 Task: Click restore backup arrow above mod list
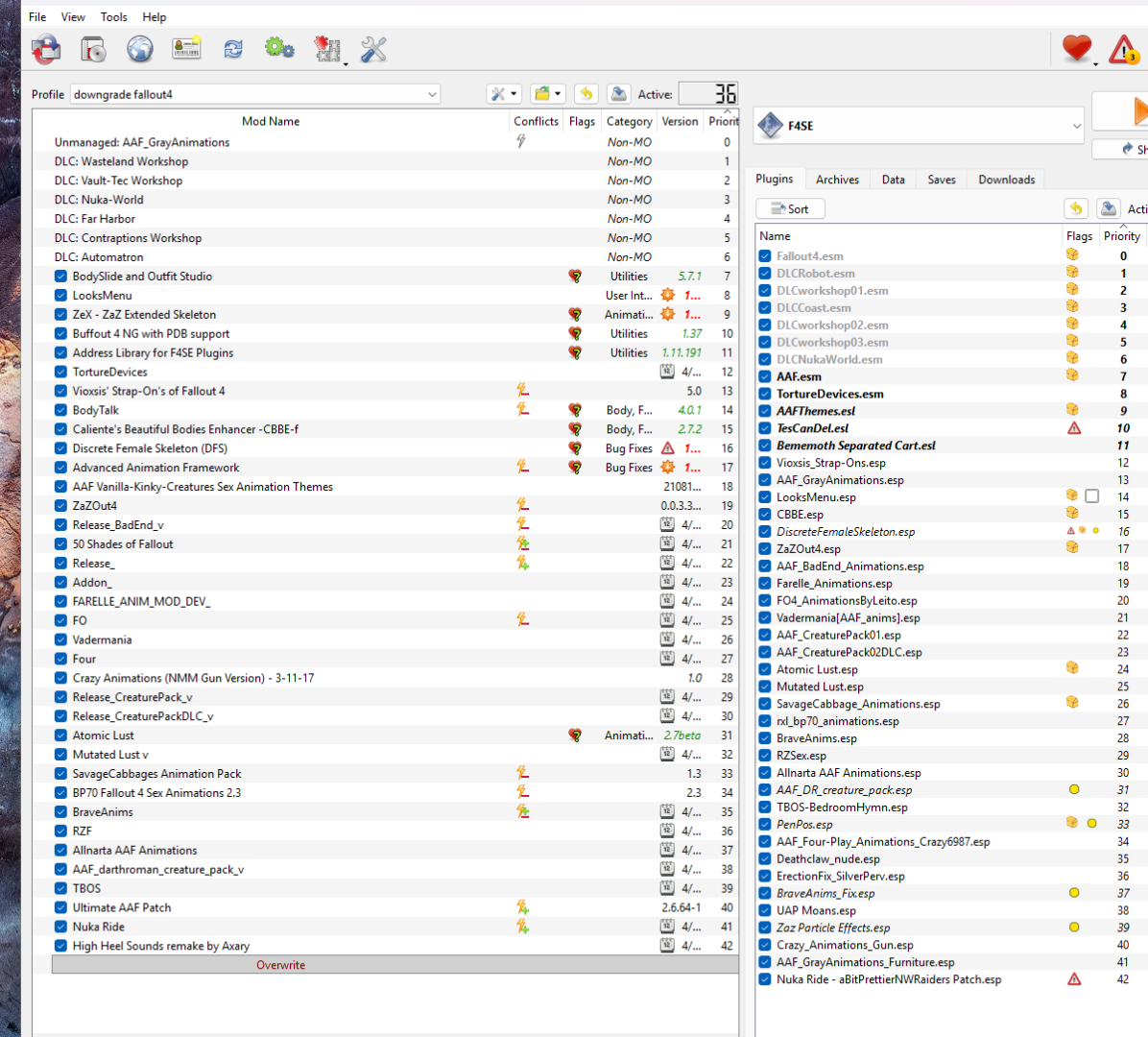tap(586, 94)
